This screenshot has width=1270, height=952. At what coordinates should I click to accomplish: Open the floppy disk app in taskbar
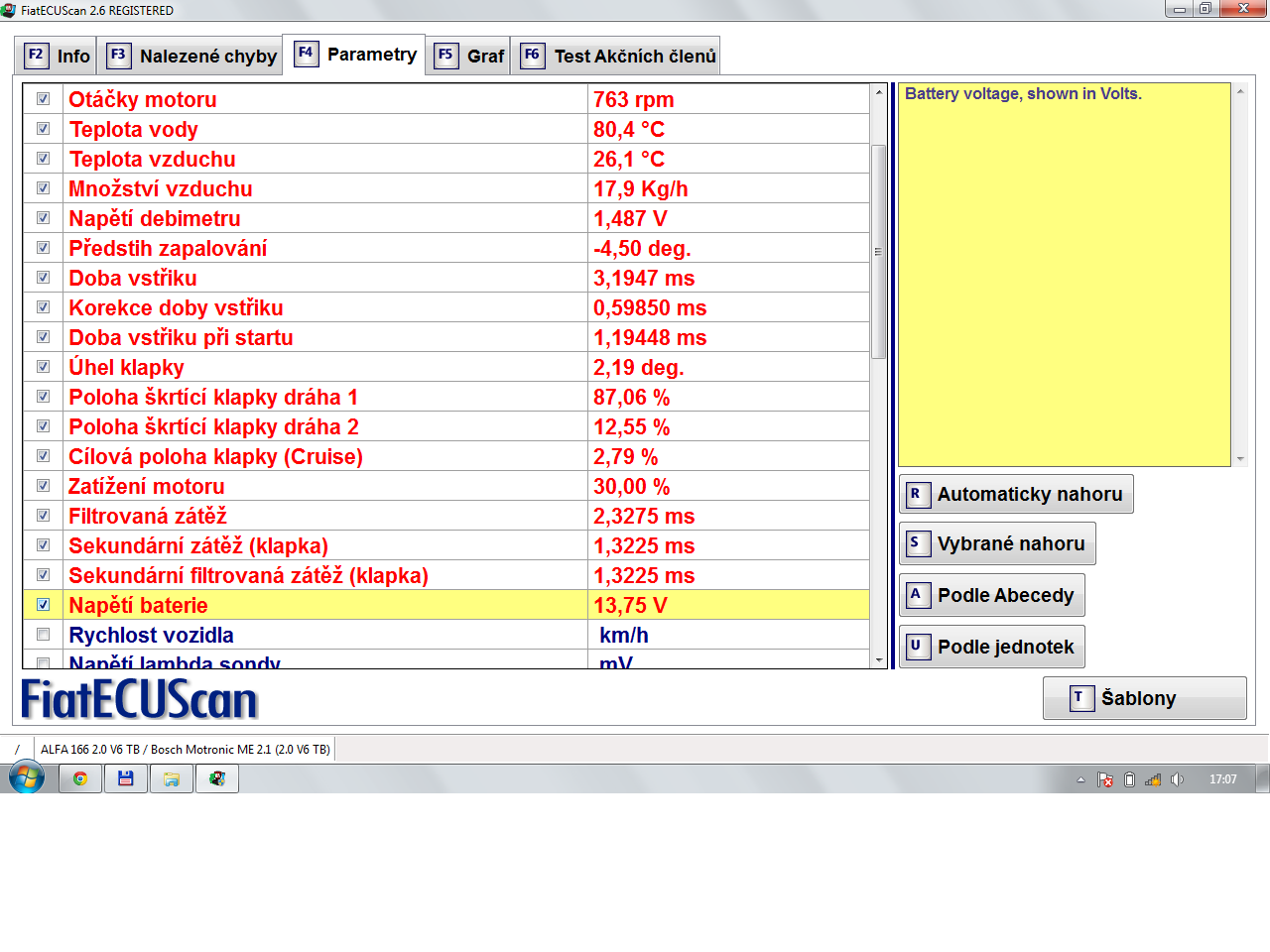126,778
